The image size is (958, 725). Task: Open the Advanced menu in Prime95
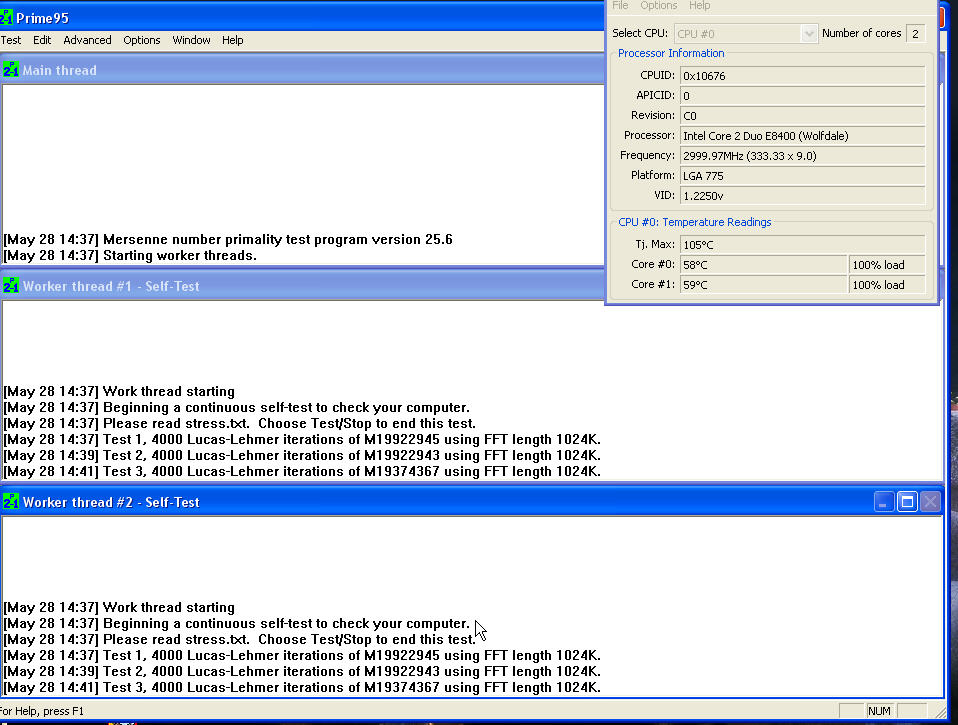[87, 40]
